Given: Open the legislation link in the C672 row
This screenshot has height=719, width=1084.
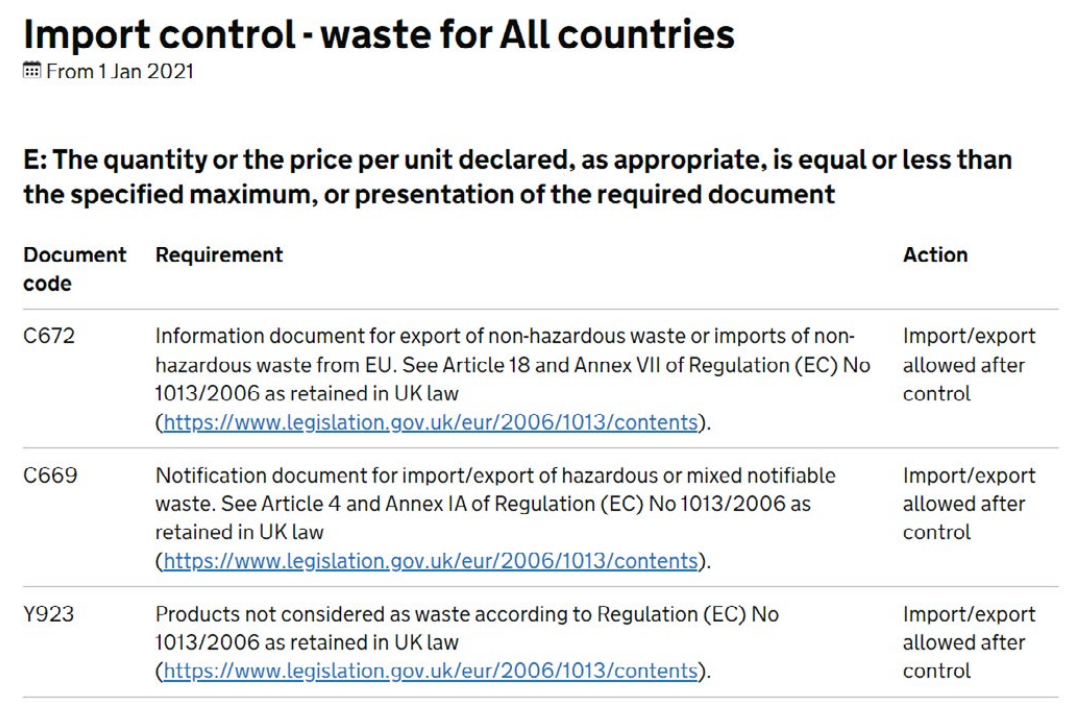Looking at the screenshot, I should click(x=430, y=422).
